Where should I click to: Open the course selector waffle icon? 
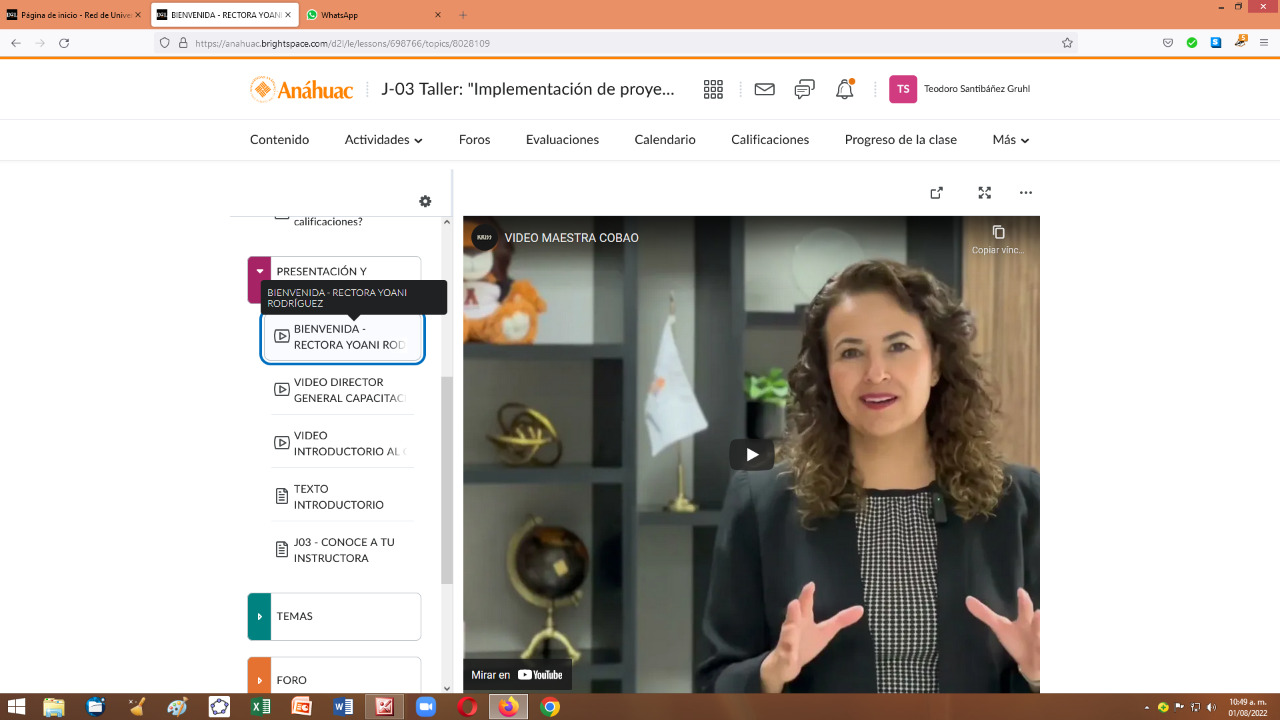coord(713,89)
